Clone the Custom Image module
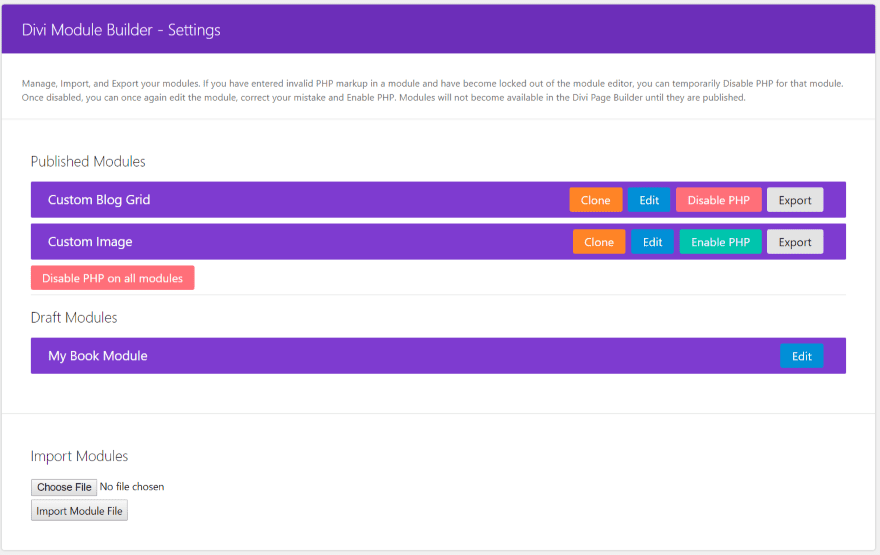The height and width of the screenshot is (555, 880). click(599, 242)
